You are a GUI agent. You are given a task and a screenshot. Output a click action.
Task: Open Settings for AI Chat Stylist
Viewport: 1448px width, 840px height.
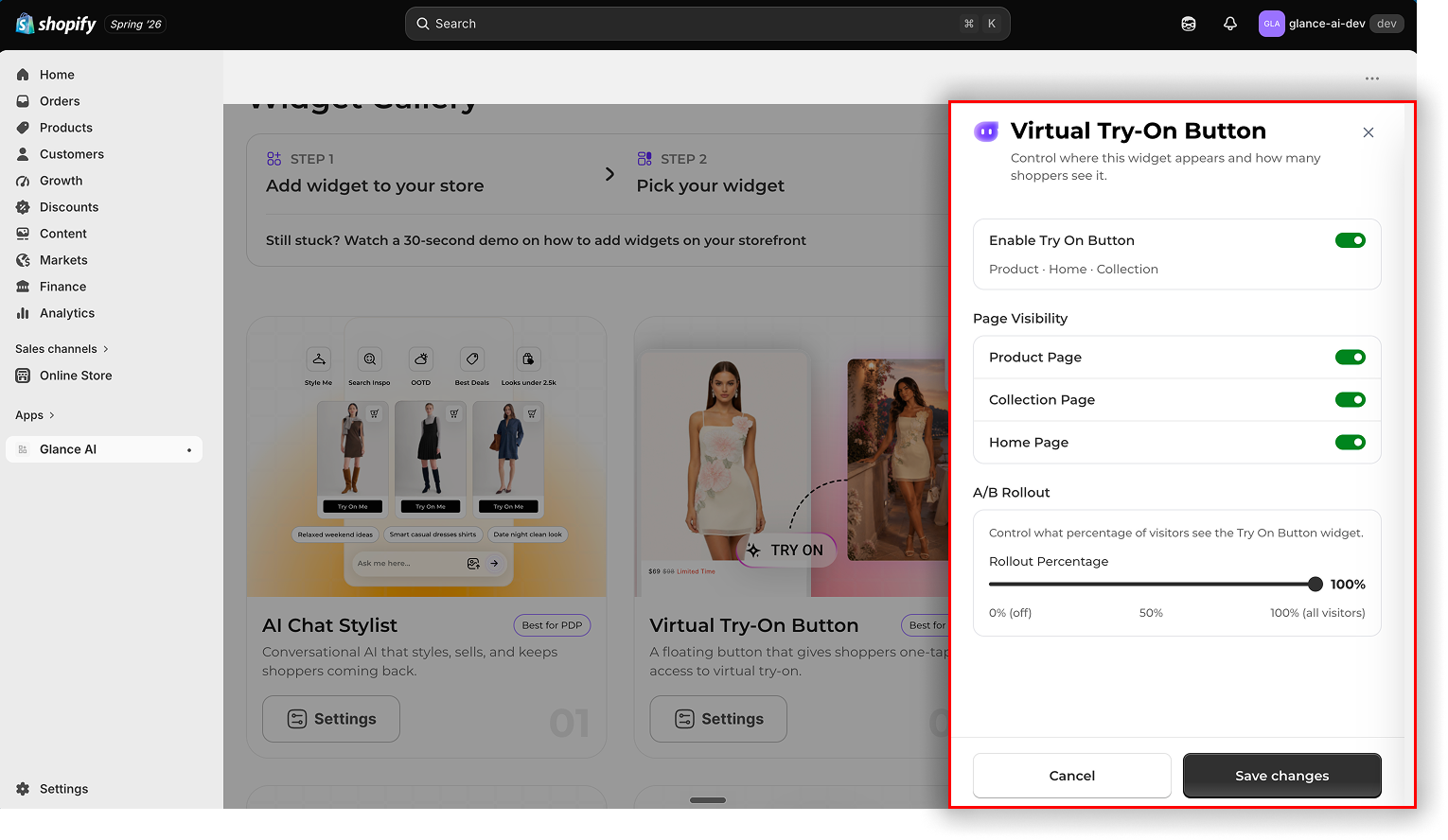pos(331,719)
